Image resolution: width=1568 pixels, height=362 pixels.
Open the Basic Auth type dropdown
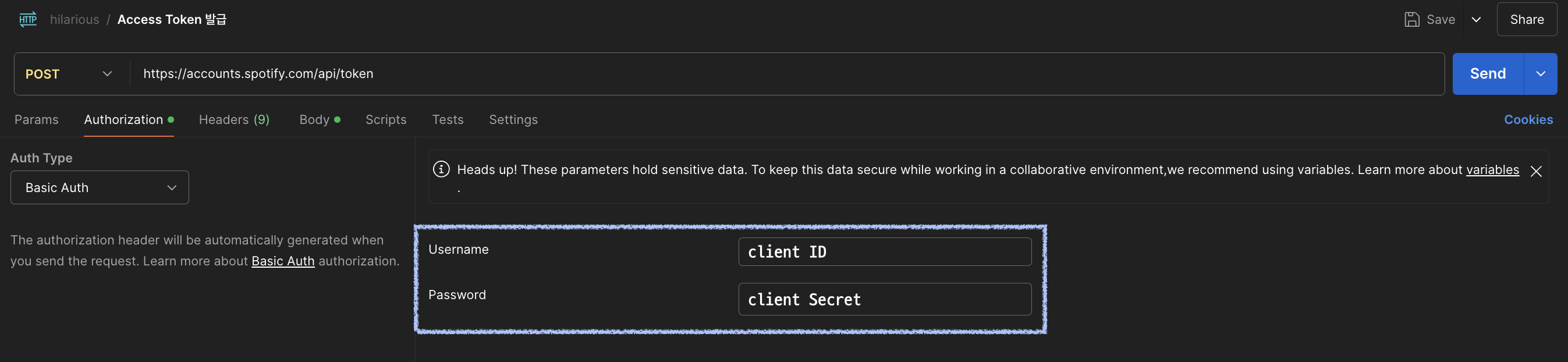coord(100,187)
